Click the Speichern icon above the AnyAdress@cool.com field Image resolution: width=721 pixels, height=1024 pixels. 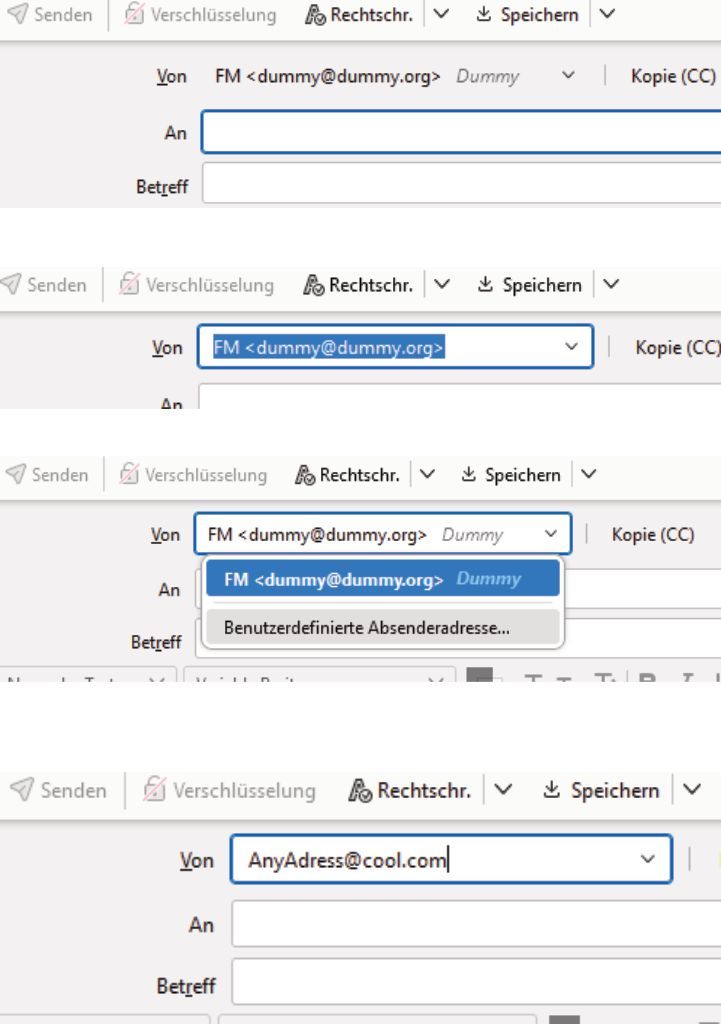[553, 791]
